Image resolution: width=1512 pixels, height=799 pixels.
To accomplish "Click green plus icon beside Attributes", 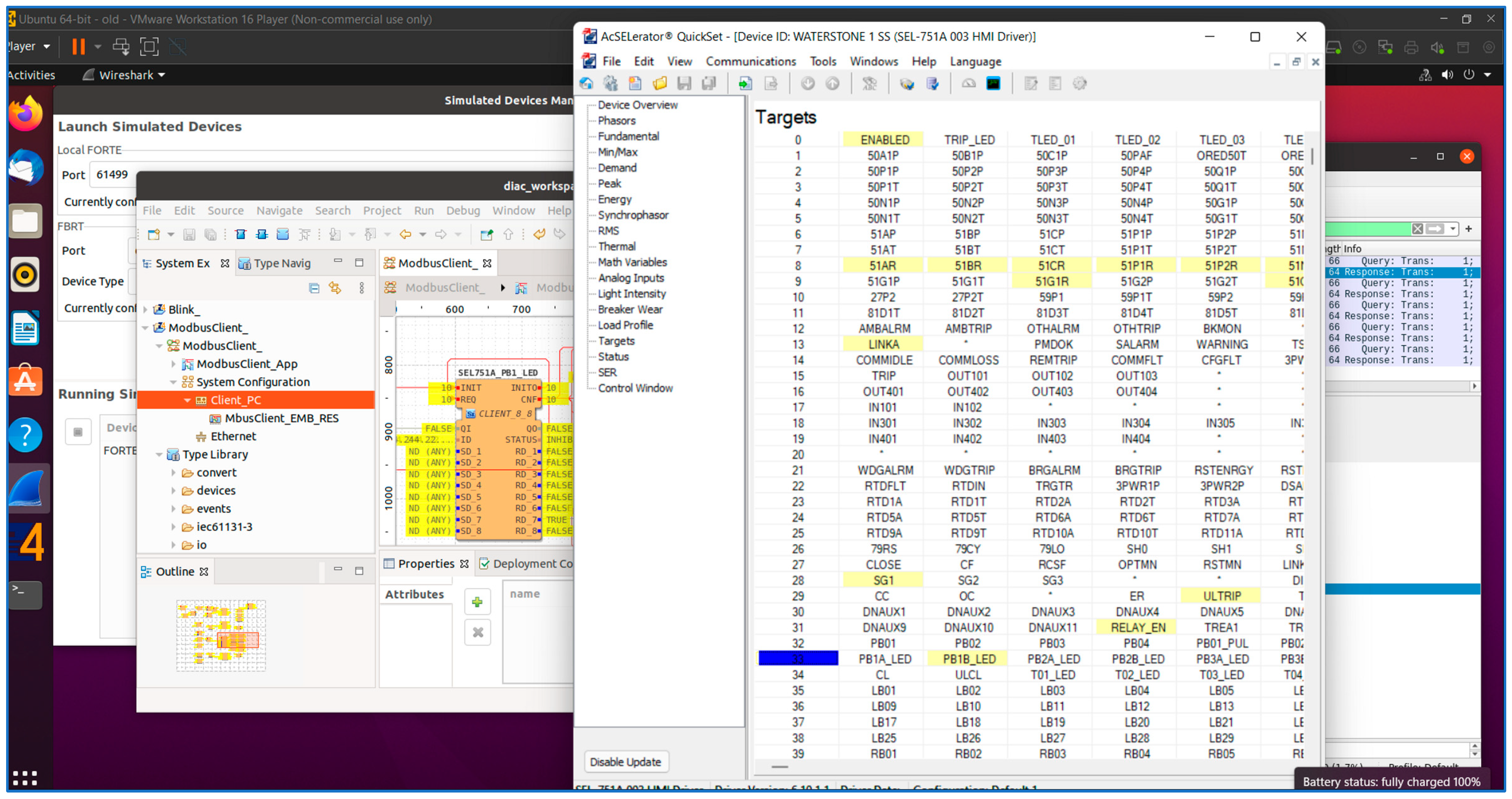I will 477,602.
